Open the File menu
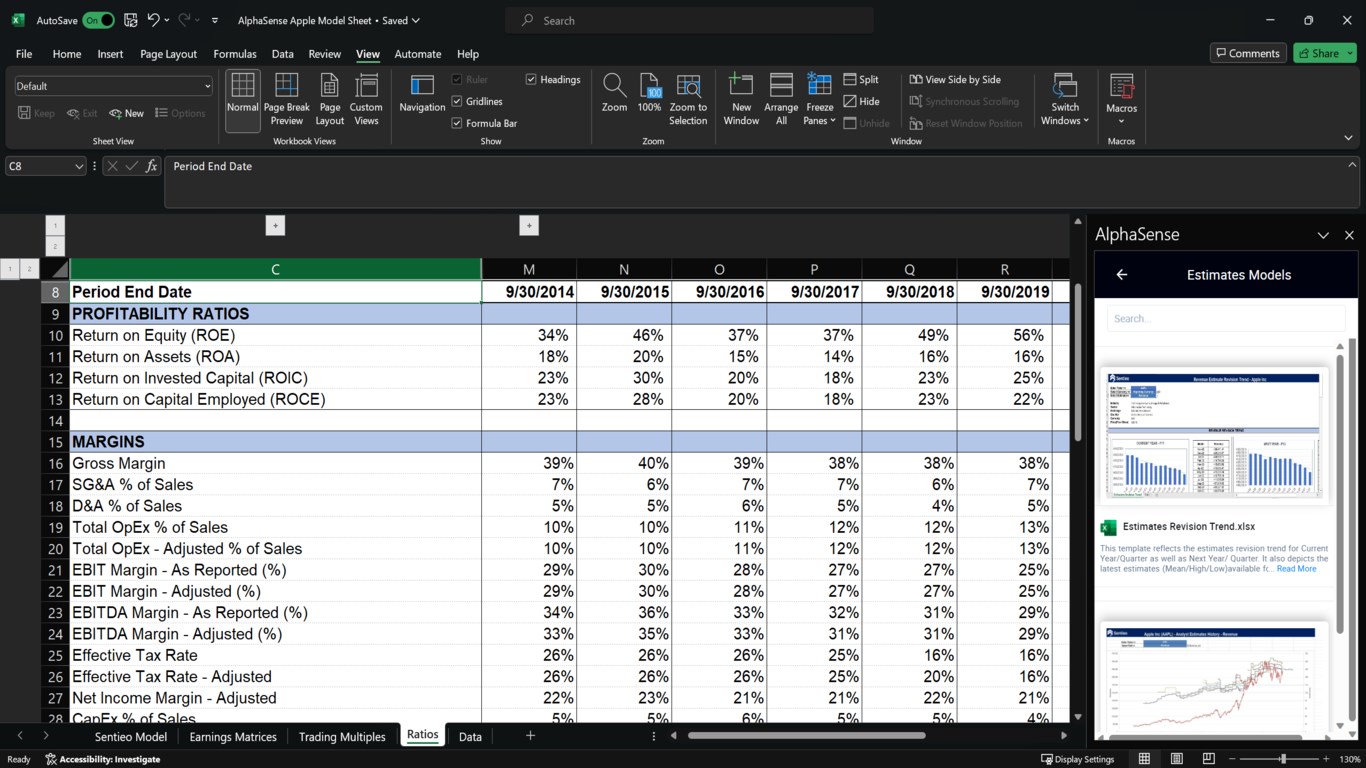The height and width of the screenshot is (768, 1366). pyautogui.click(x=24, y=54)
